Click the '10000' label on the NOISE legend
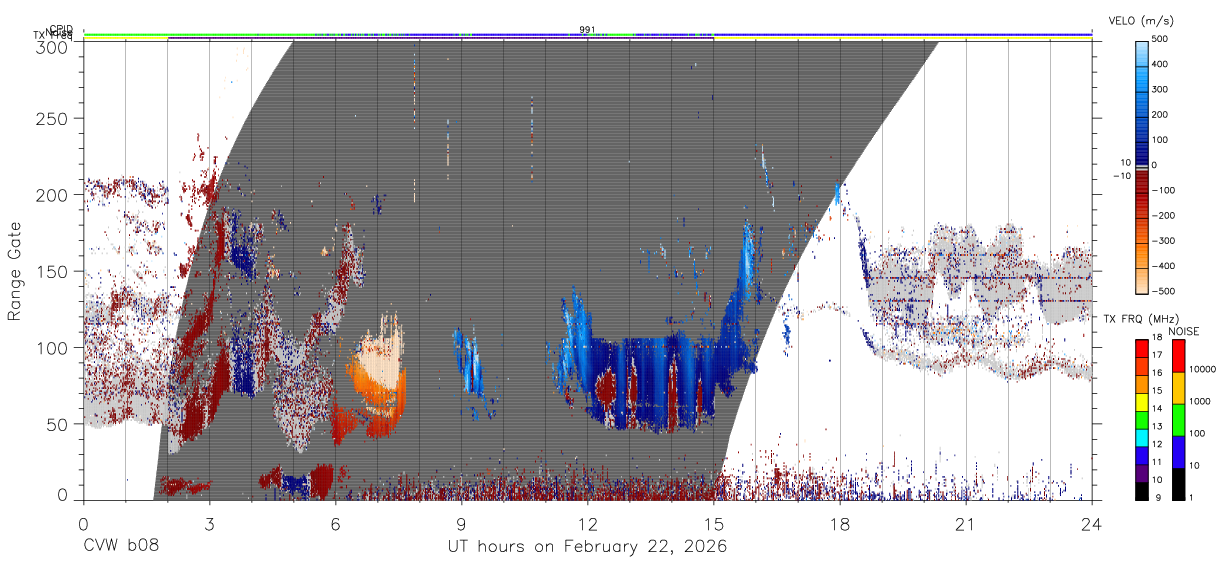 [x=1202, y=370]
